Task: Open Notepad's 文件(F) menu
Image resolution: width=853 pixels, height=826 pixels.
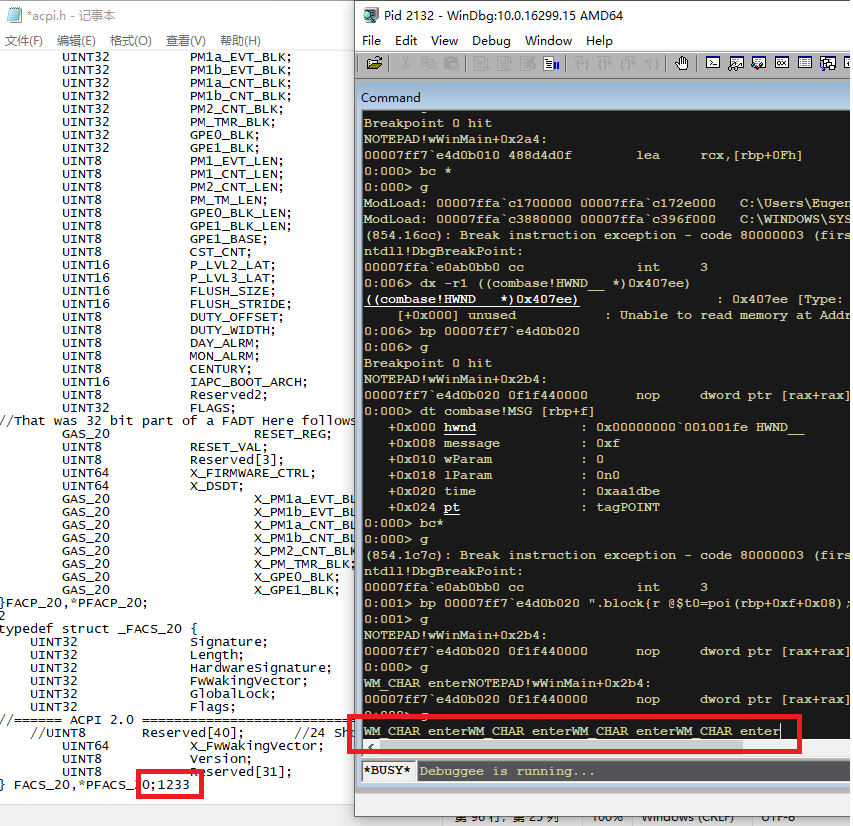Action: [24, 41]
